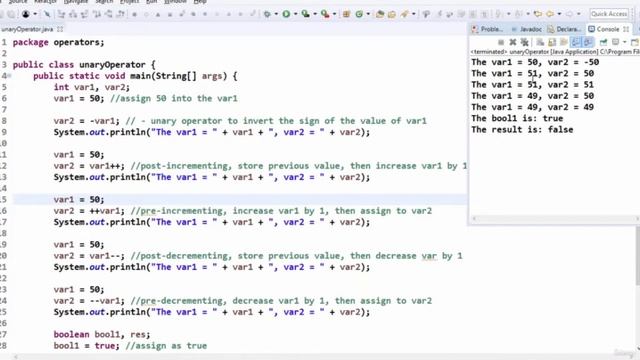
Task: Click code line 'package operators;'
Action: click(x=58, y=42)
